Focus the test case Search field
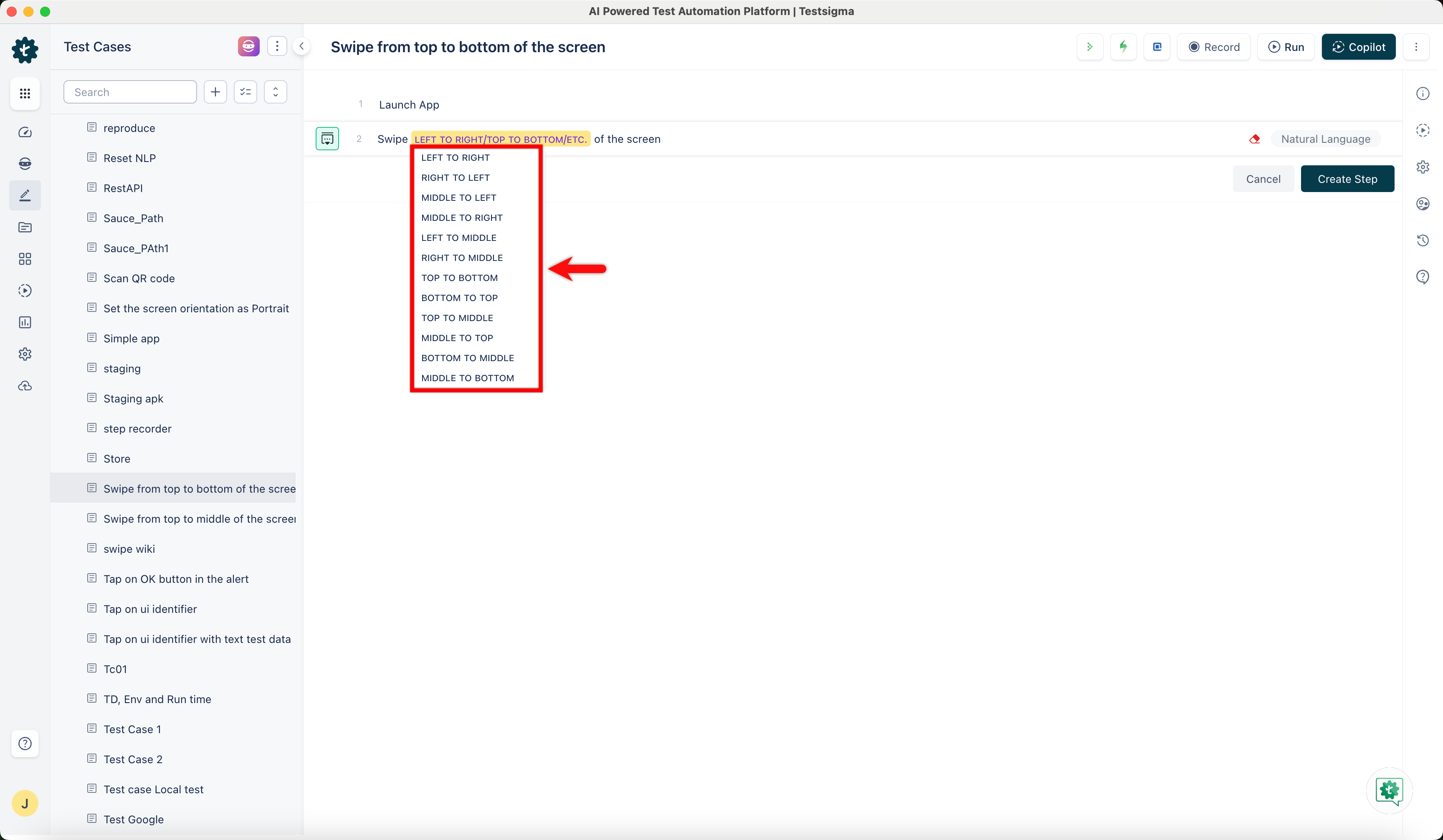Viewport: 1443px width, 840px height. click(130, 92)
